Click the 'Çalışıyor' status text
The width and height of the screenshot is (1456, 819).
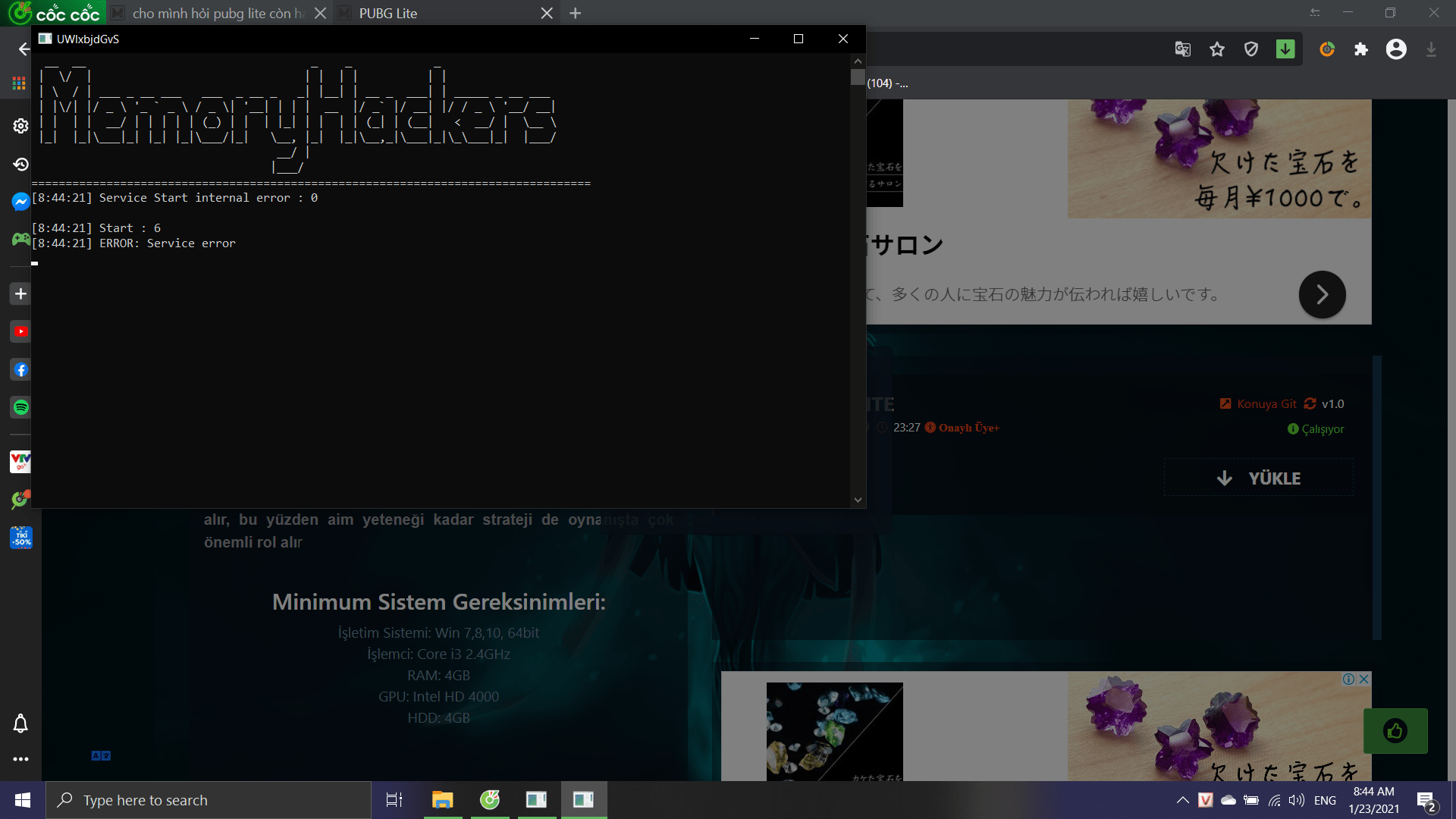click(x=1323, y=429)
